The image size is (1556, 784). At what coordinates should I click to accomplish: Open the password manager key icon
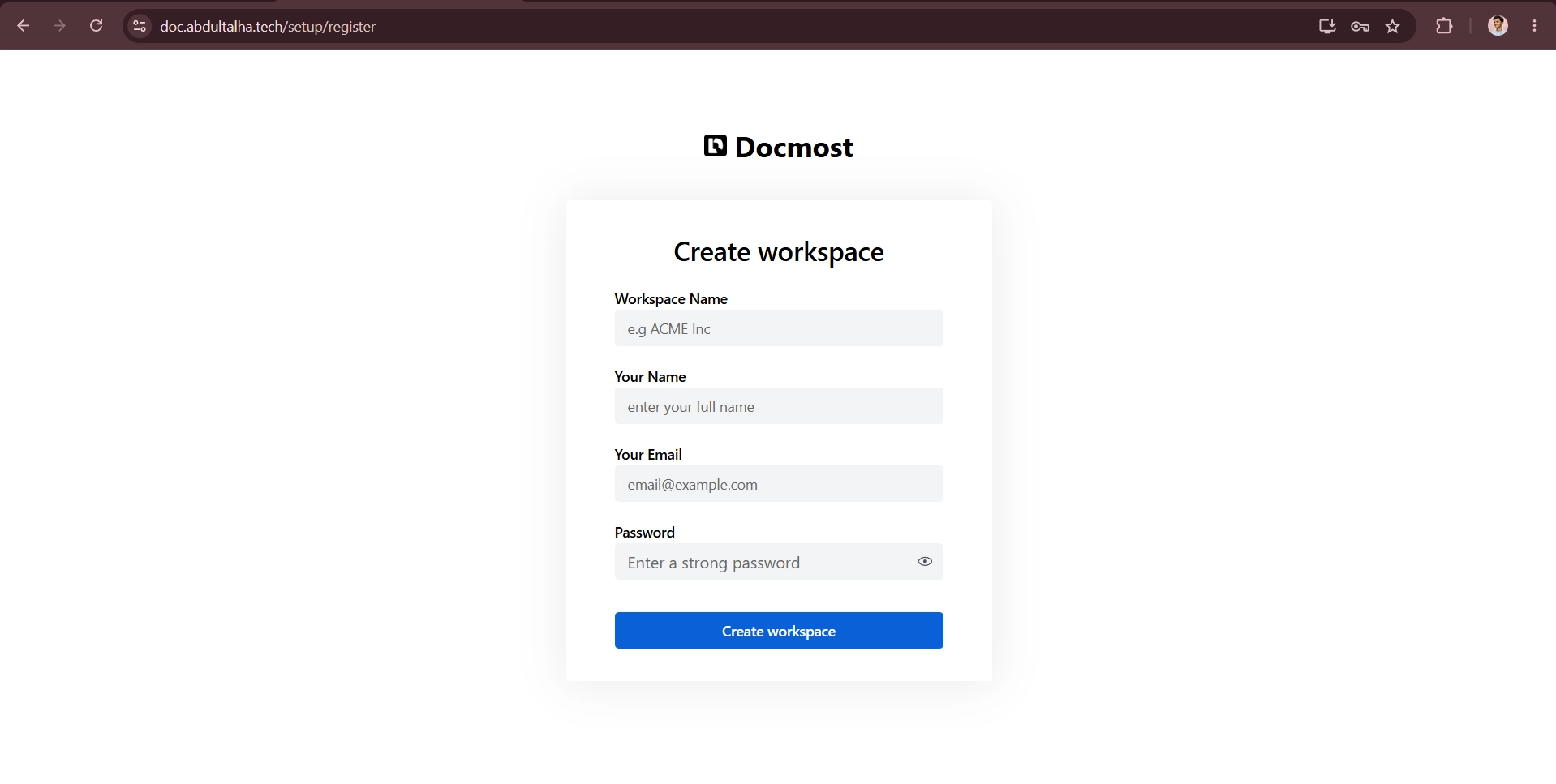(x=1360, y=26)
